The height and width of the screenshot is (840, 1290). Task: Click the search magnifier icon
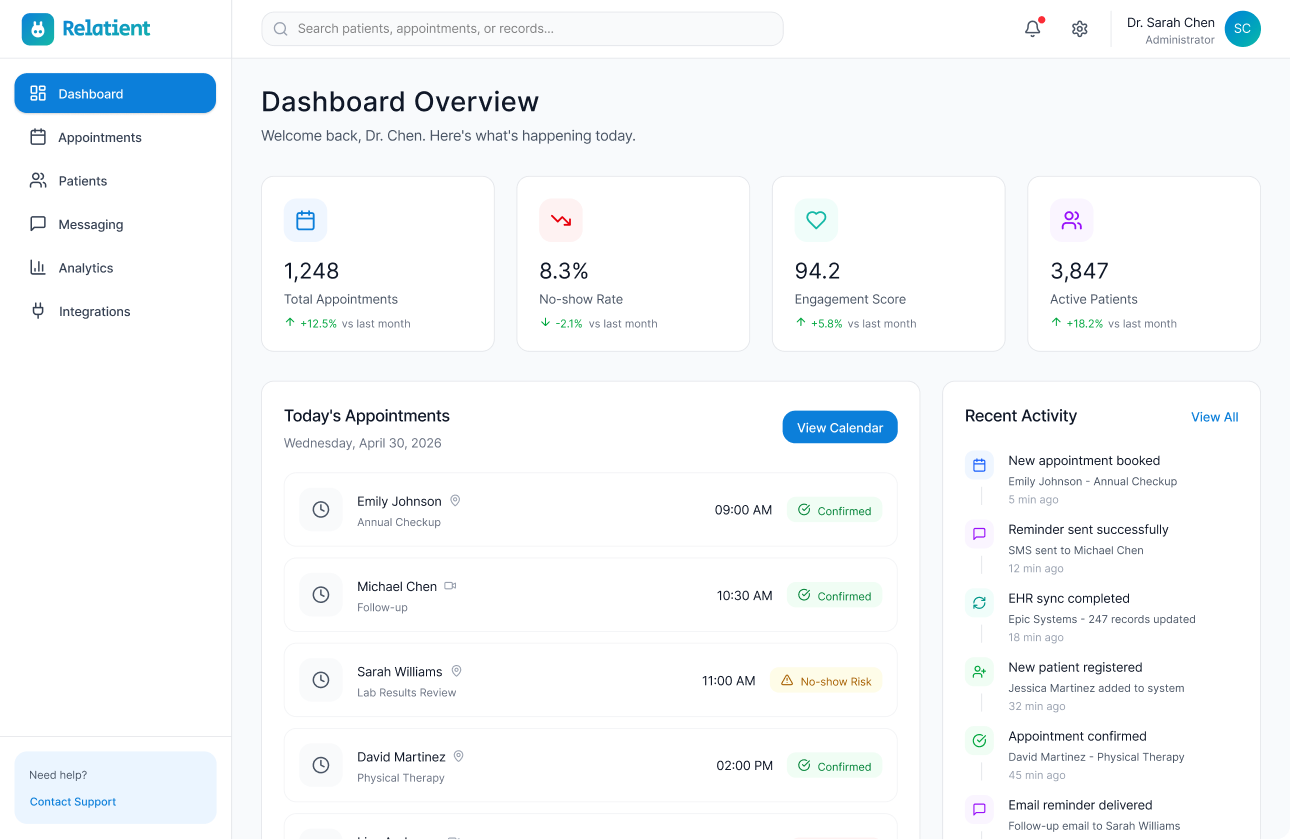click(x=281, y=29)
